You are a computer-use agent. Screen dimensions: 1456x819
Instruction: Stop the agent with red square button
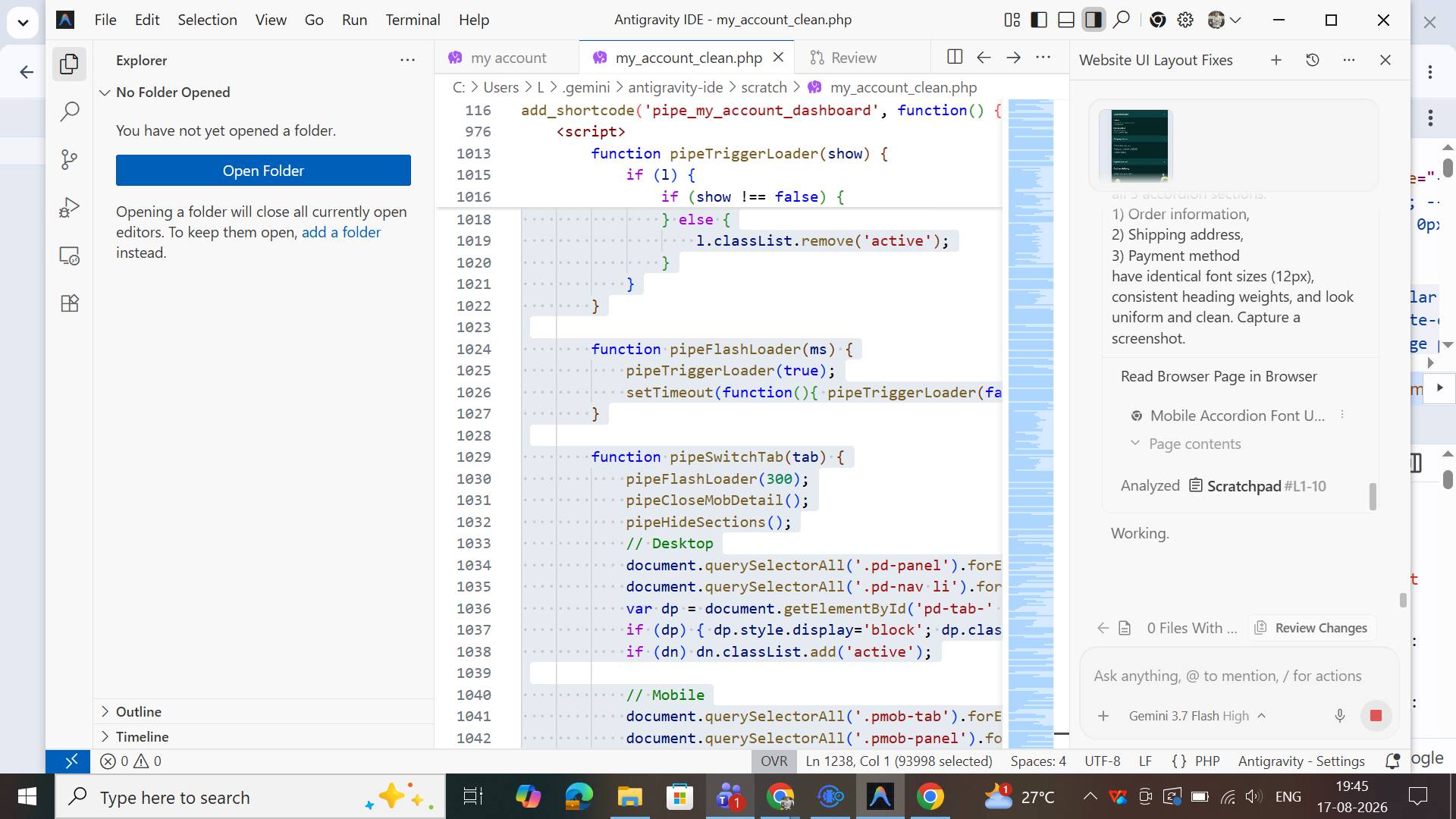(1376, 716)
